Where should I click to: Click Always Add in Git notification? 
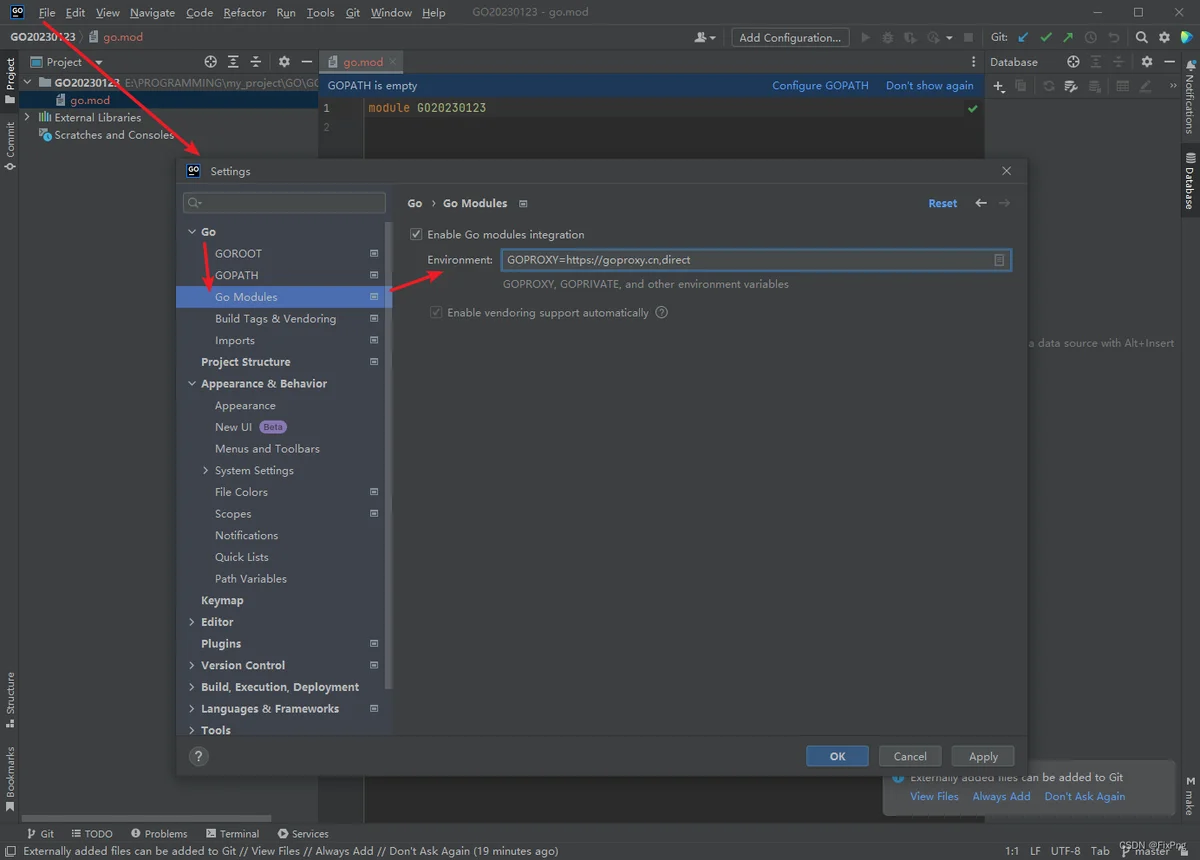click(1001, 797)
